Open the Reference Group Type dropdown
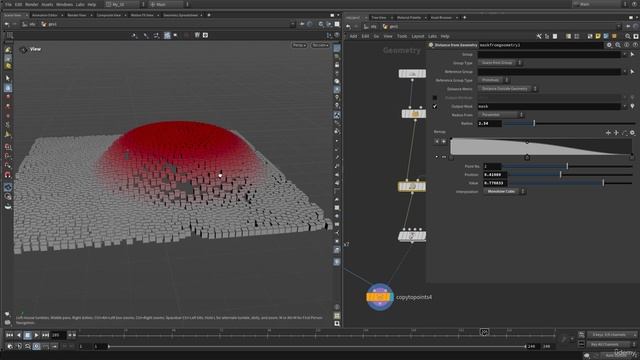 pyautogui.click(x=493, y=80)
